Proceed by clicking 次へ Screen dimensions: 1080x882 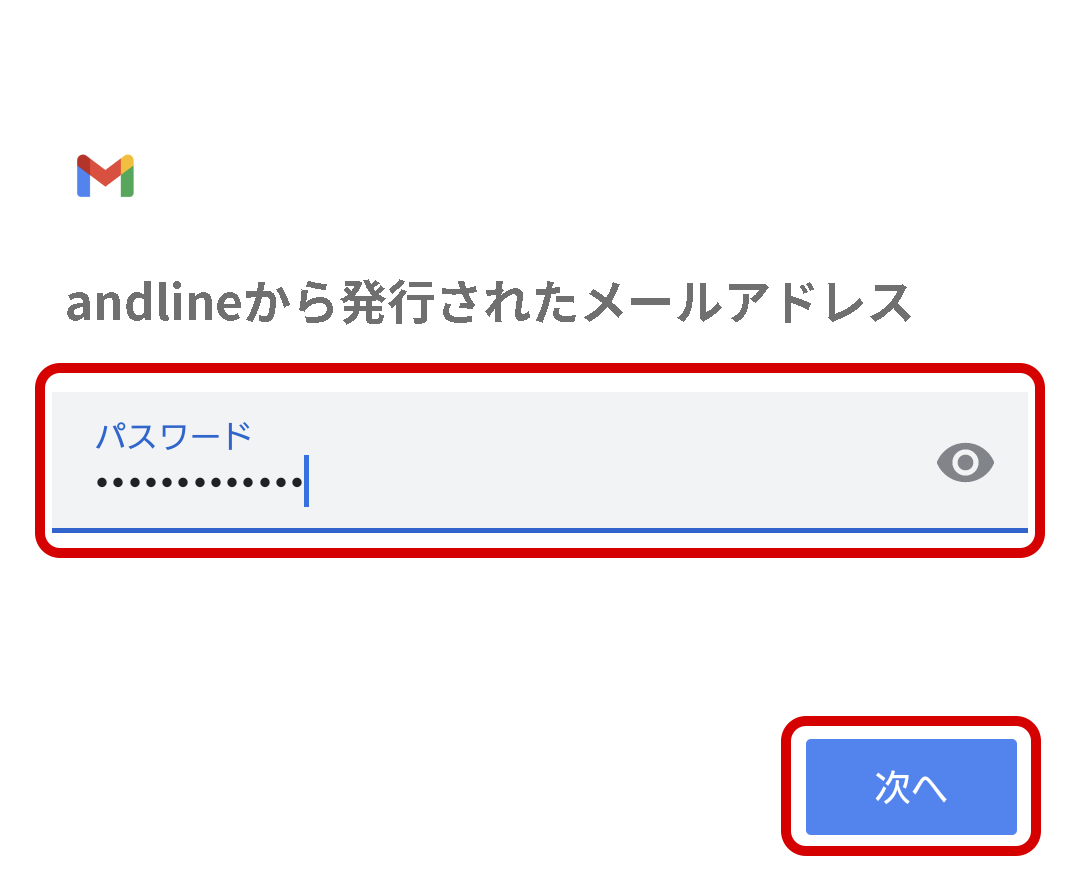(x=911, y=787)
